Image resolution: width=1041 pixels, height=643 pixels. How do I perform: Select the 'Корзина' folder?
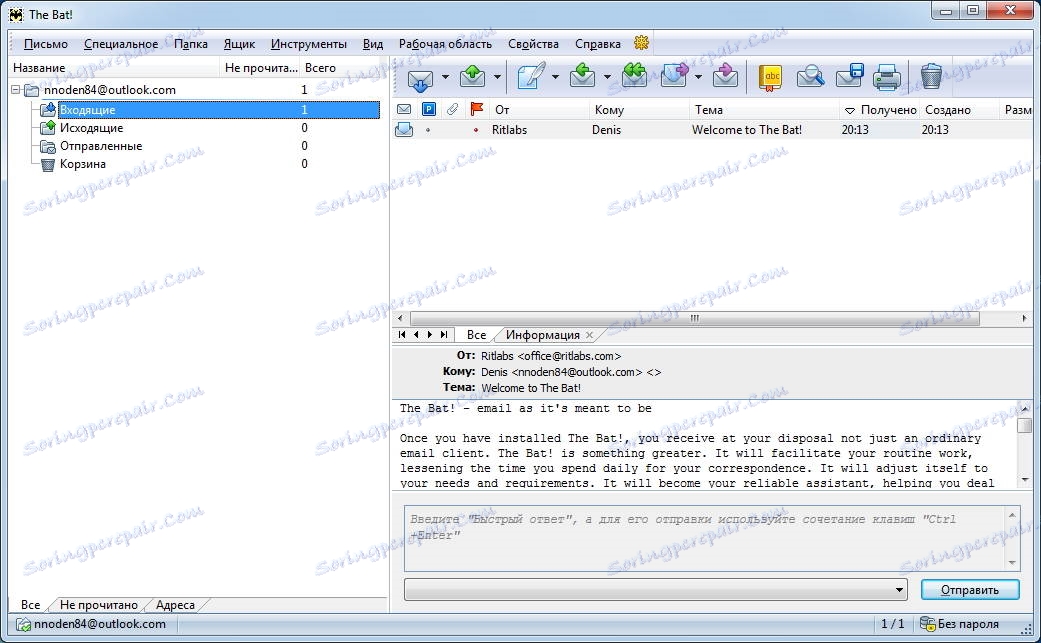click(82, 164)
